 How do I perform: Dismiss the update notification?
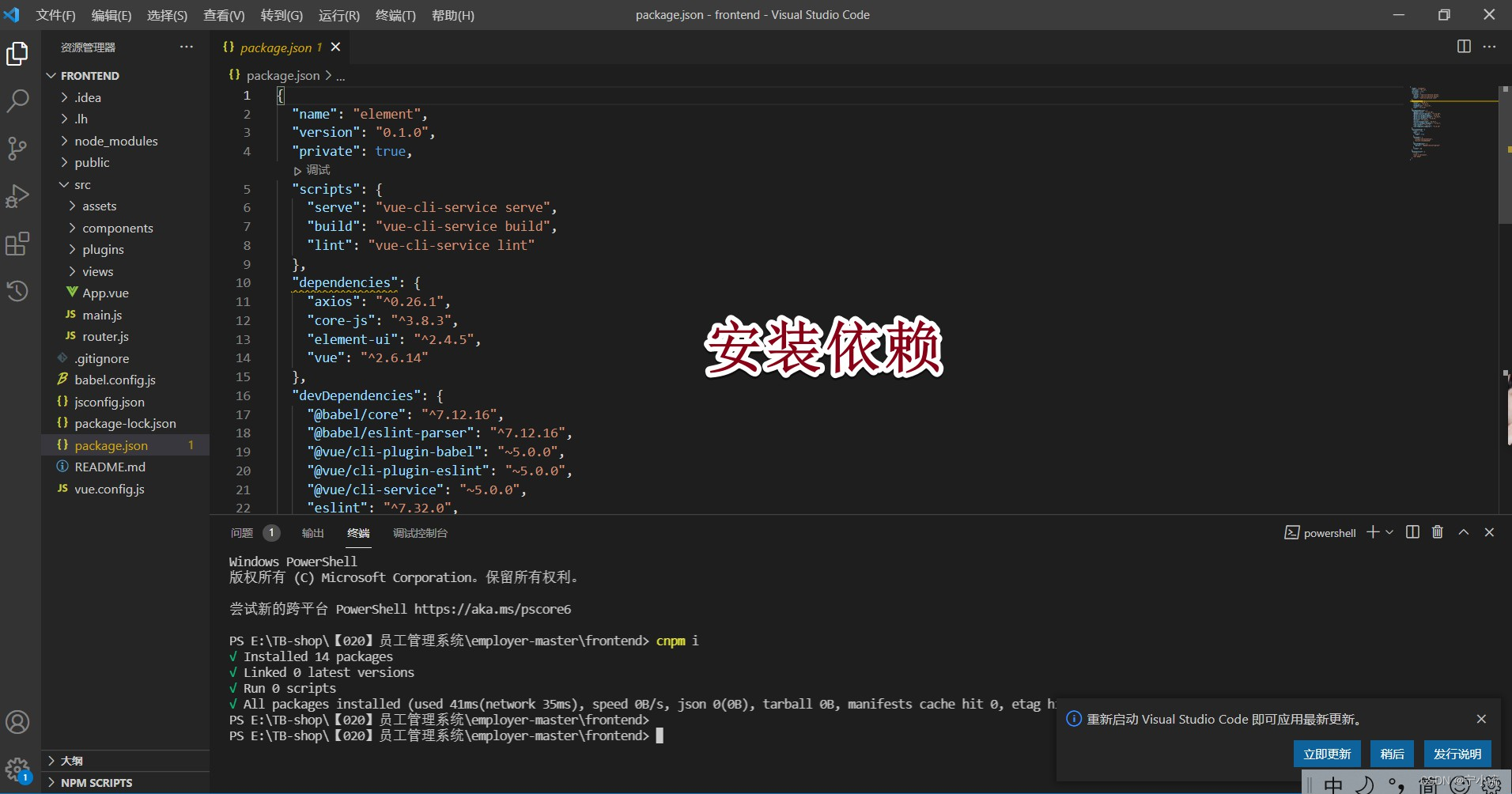[x=1481, y=719]
